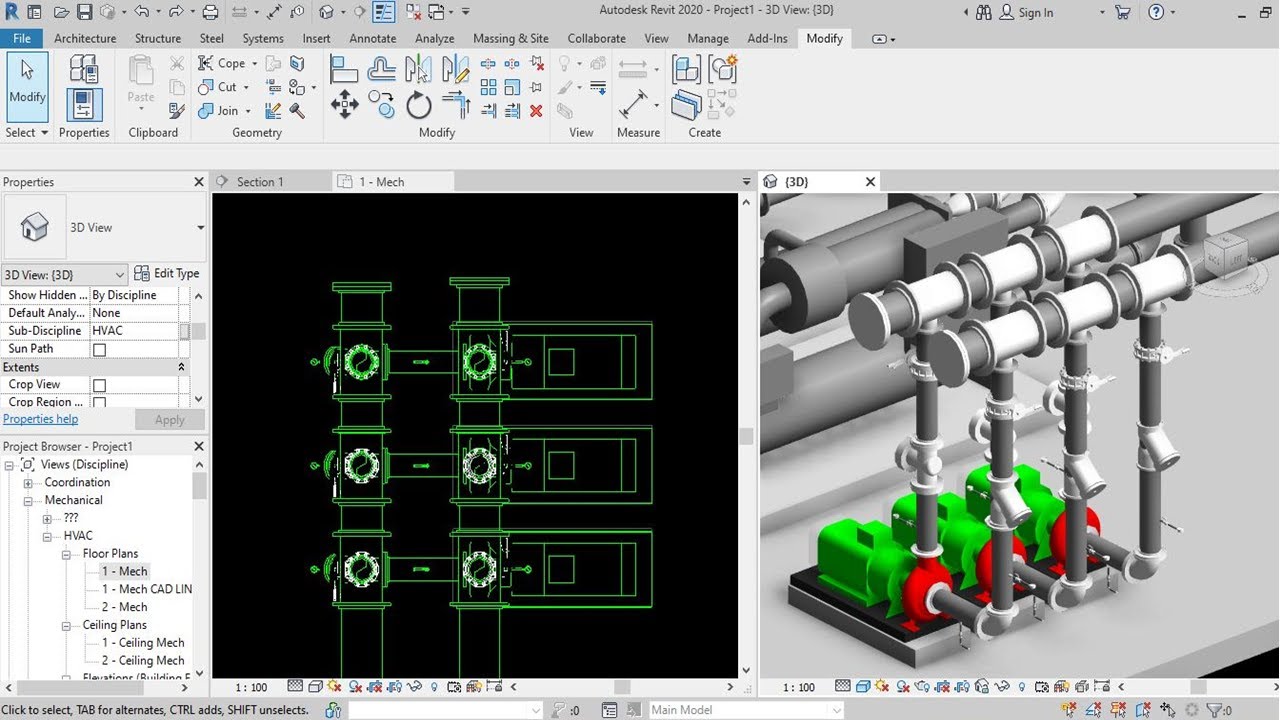Open the Join dropdown arrow
The image size is (1280, 720).
click(x=247, y=111)
